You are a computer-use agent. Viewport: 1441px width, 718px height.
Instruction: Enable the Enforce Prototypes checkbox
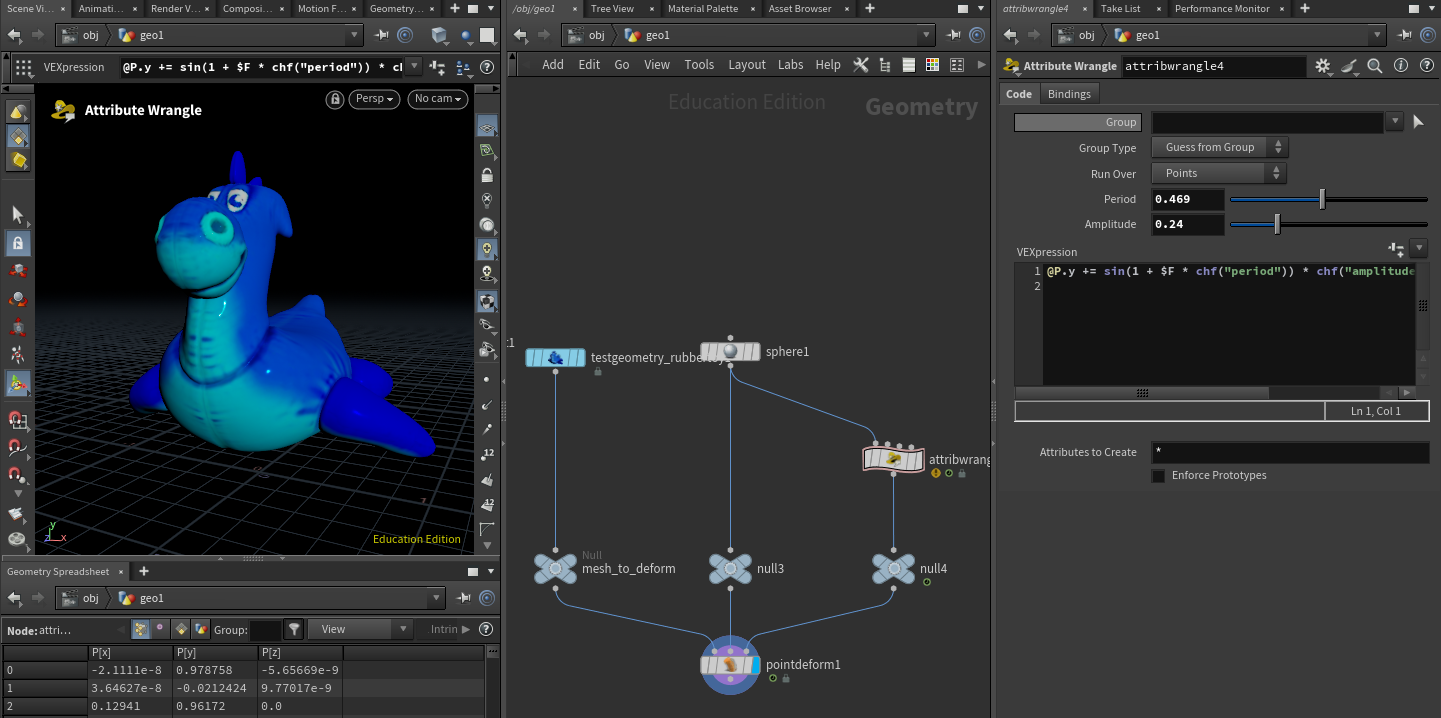point(1158,476)
